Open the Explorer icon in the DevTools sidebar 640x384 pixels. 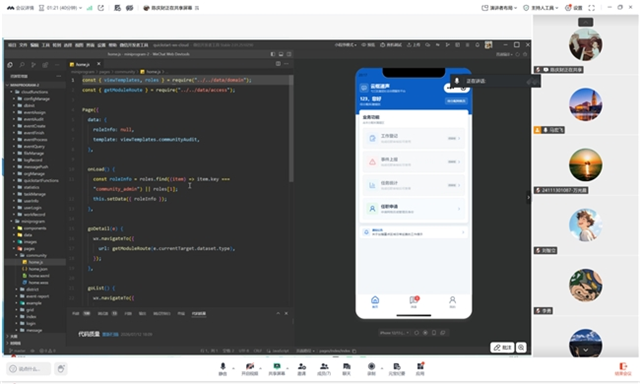point(10,64)
